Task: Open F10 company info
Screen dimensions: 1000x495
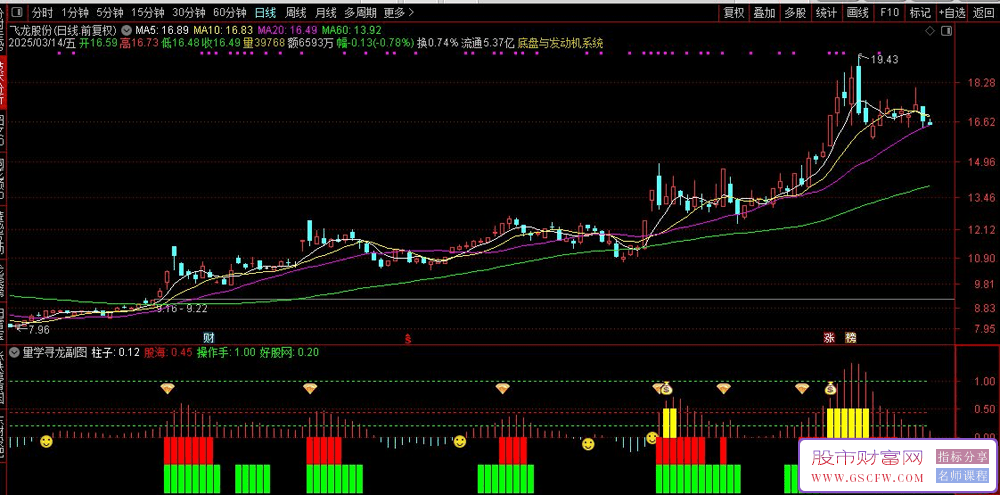Action: click(x=889, y=12)
